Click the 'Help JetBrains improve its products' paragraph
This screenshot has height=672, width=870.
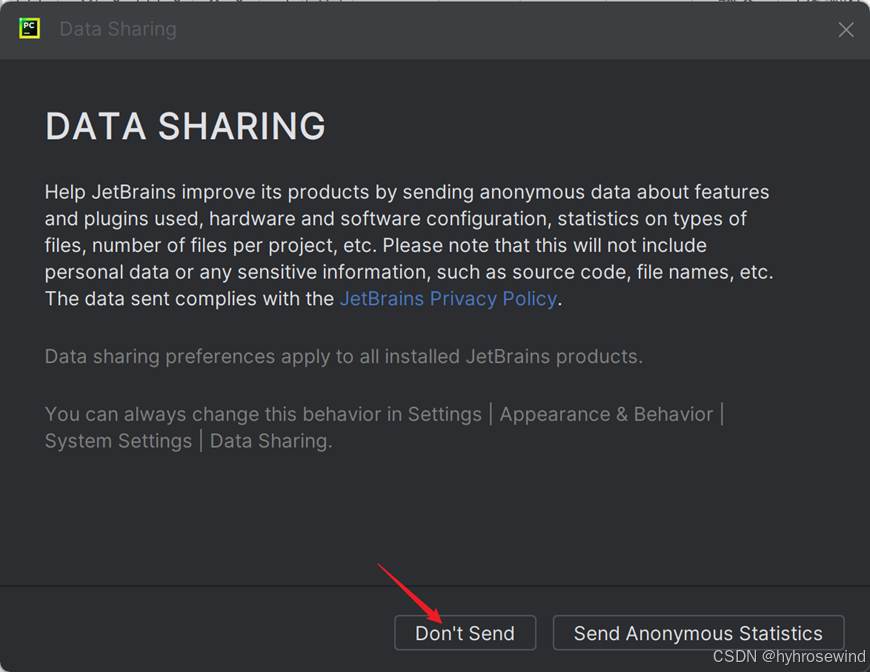409,245
